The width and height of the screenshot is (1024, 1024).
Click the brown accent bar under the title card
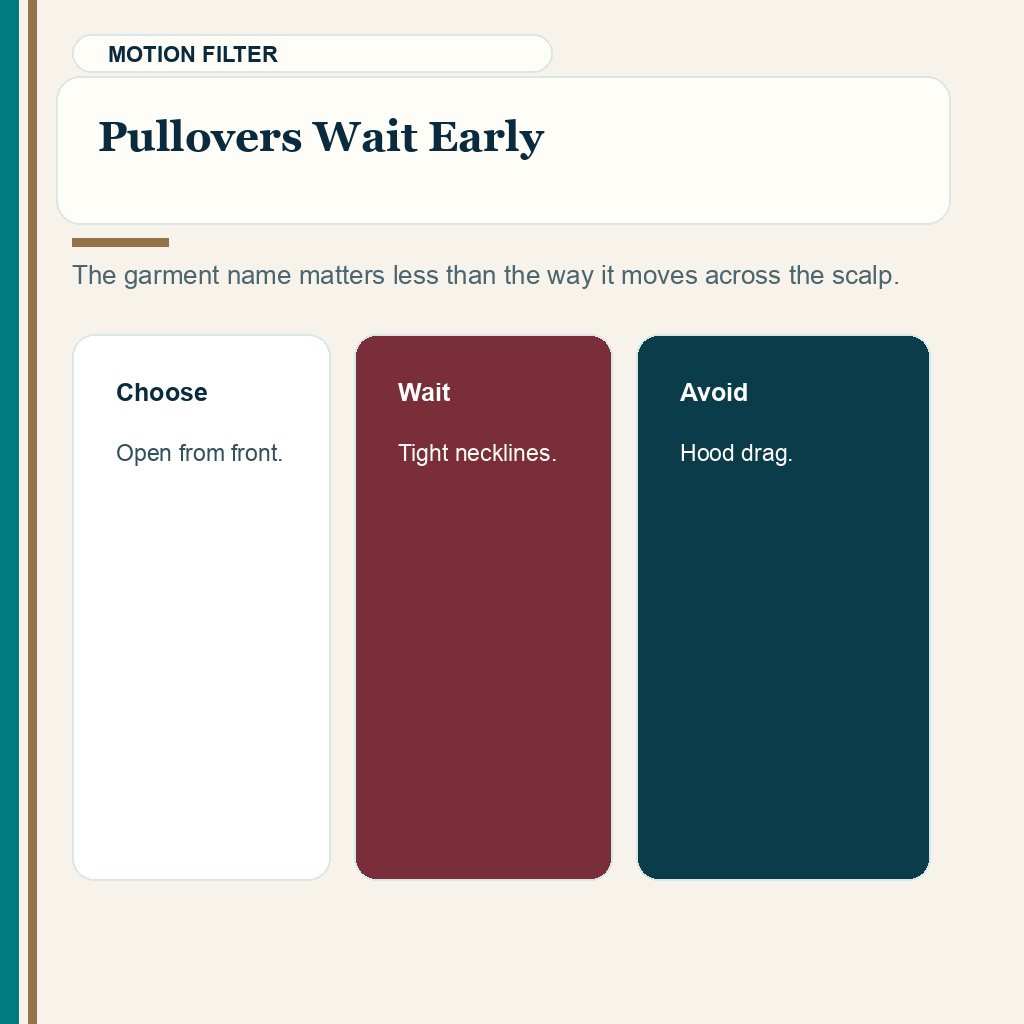pyautogui.click(x=120, y=242)
